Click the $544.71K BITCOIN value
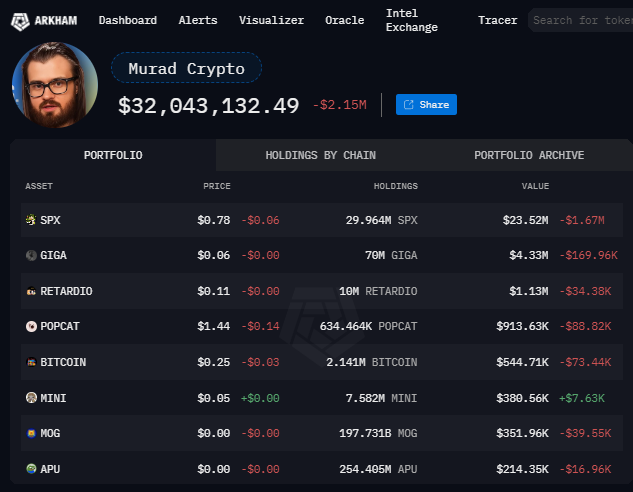 point(522,362)
